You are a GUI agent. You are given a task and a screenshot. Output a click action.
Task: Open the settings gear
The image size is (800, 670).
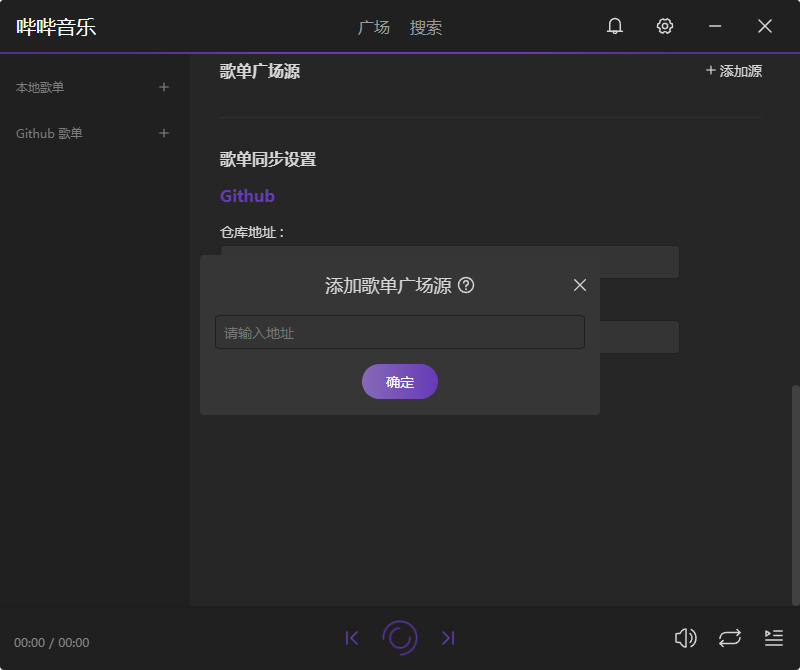tap(665, 26)
